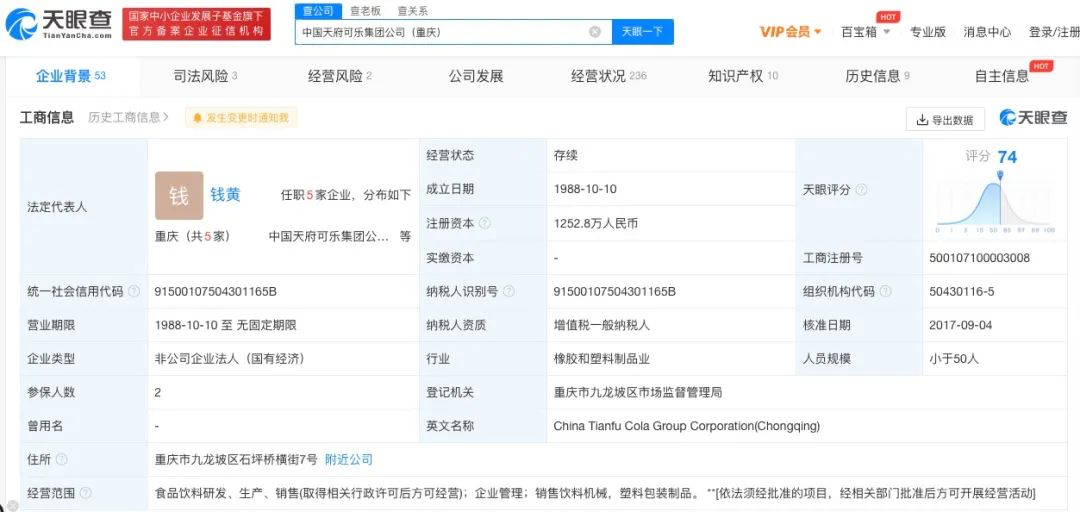Click the score number 74

pos(1007,157)
